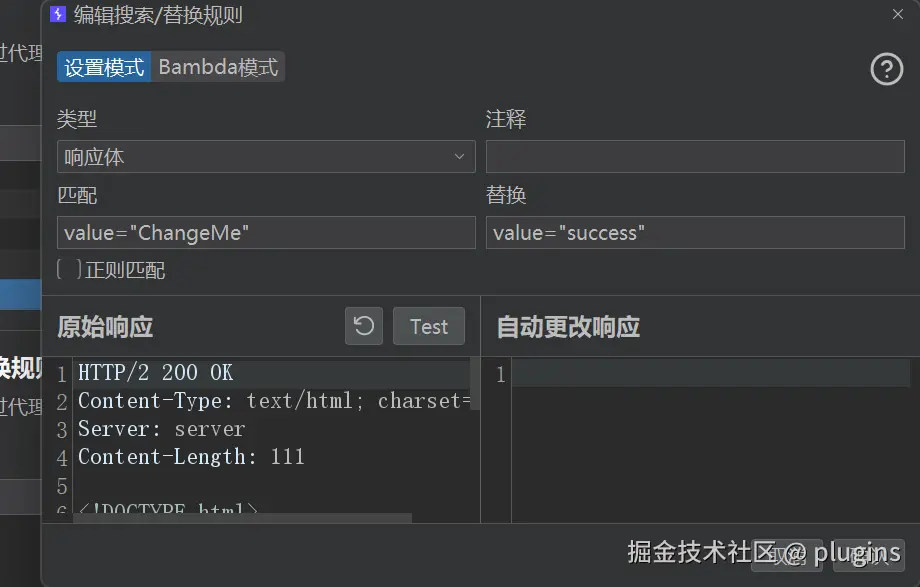The width and height of the screenshot is (920, 587).
Task: Switch to the 设置模式 tab
Action: coord(104,67)
